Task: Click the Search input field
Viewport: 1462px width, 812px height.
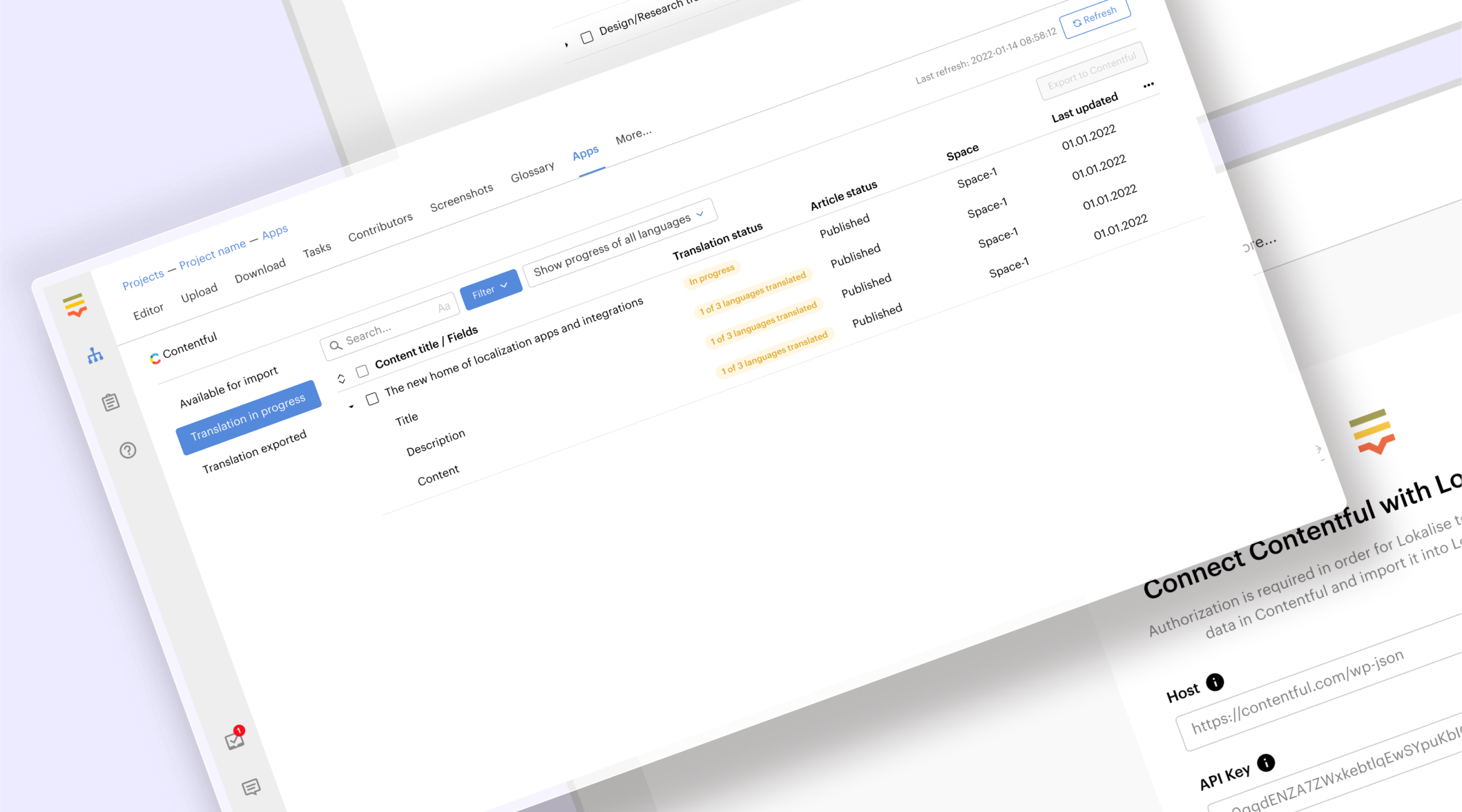Action: [x=385, y=327]
